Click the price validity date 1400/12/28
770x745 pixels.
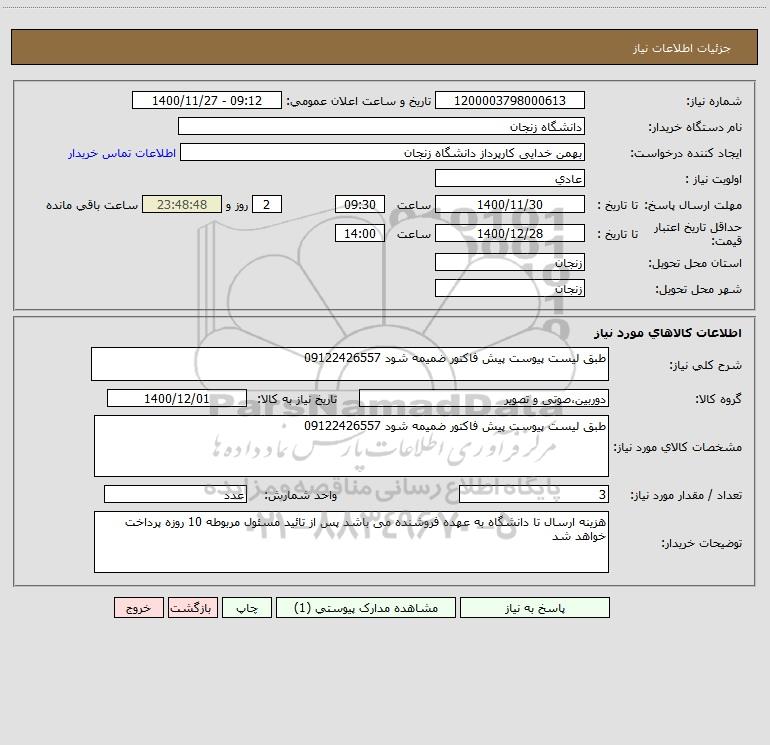(510, 233)
